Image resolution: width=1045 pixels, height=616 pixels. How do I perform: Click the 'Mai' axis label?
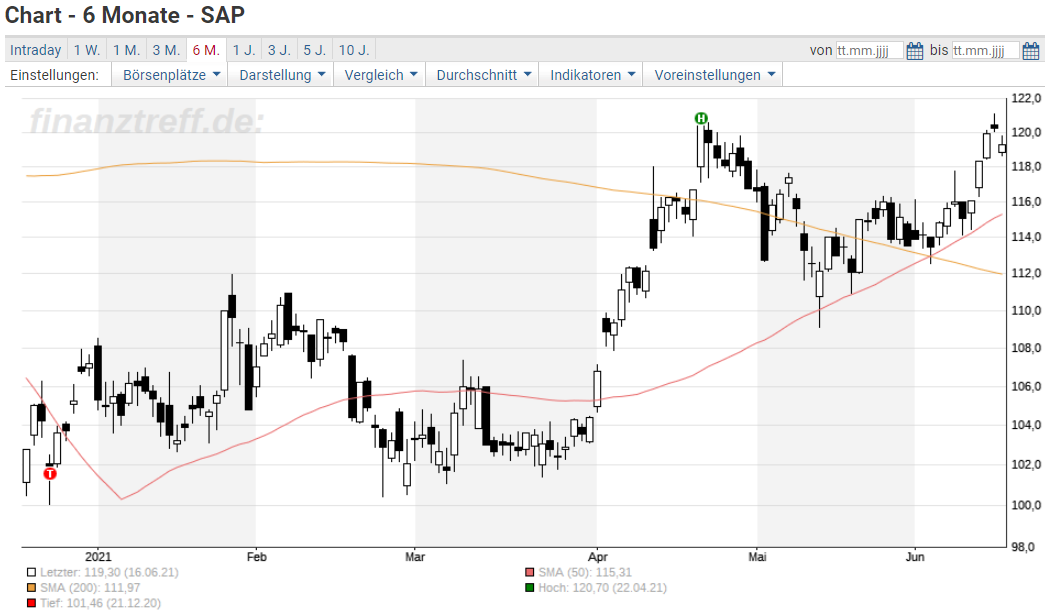click(757, 557)
